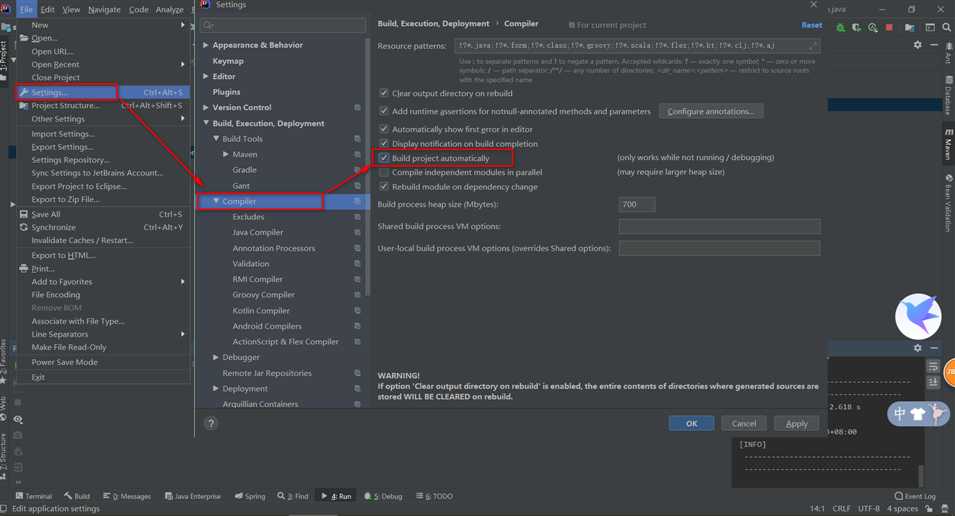Click red Stop button in toolbar
Screen dimensions: 955x516
tap(889, 27)
